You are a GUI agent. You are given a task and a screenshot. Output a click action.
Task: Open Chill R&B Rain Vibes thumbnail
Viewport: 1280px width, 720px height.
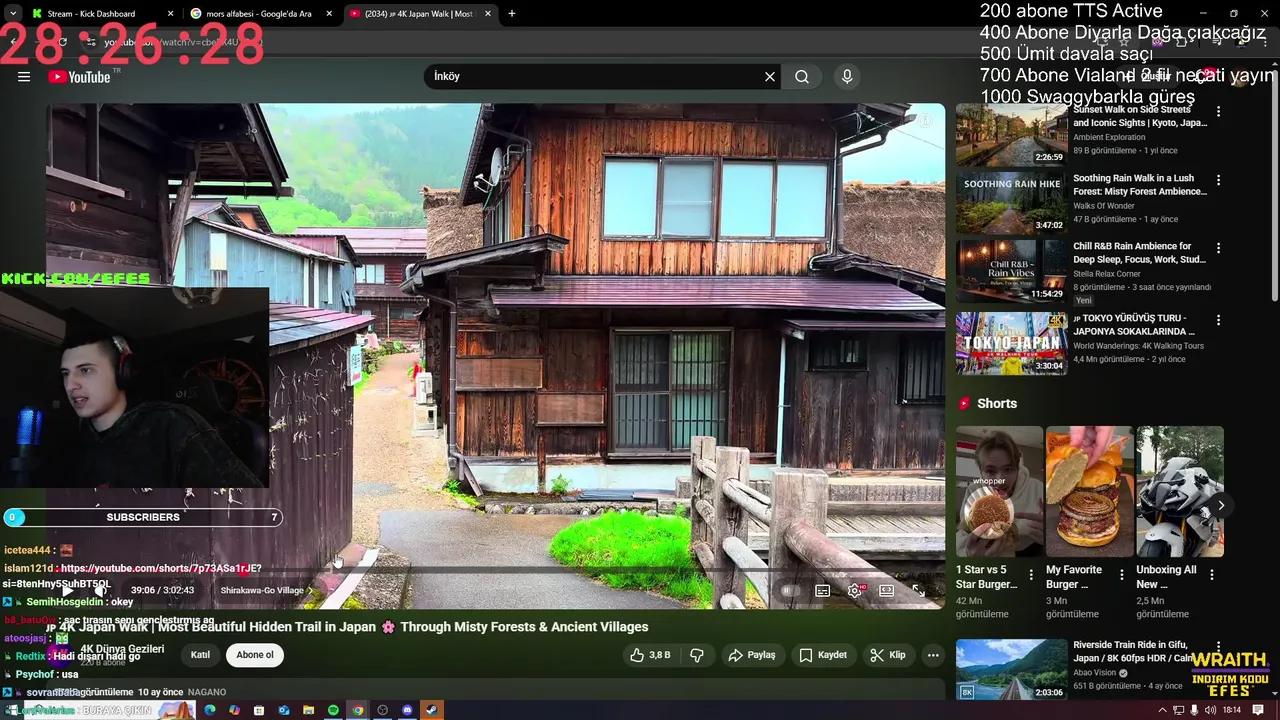coord(1011,271)
